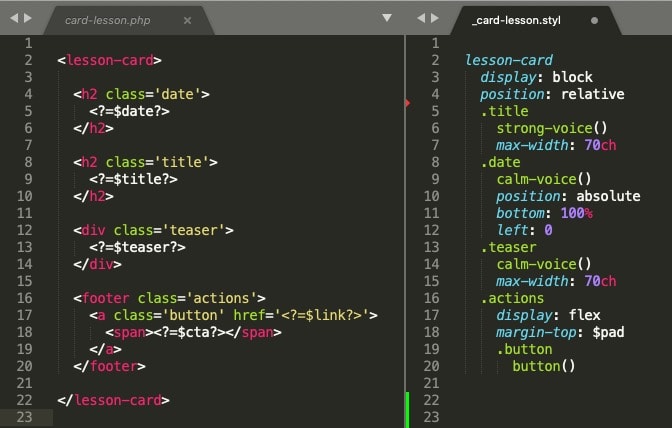
Task: Click the 'display: flex' declaration
Action: coord(548,315)
